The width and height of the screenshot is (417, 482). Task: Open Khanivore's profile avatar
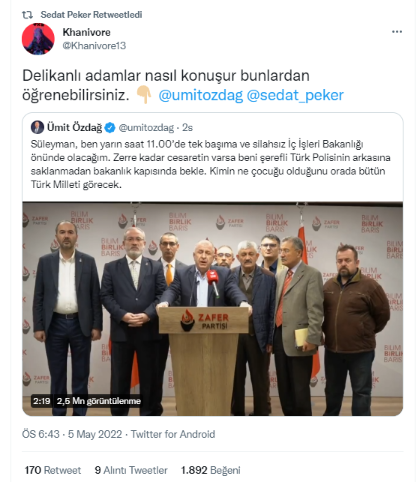tap(38, 39)
